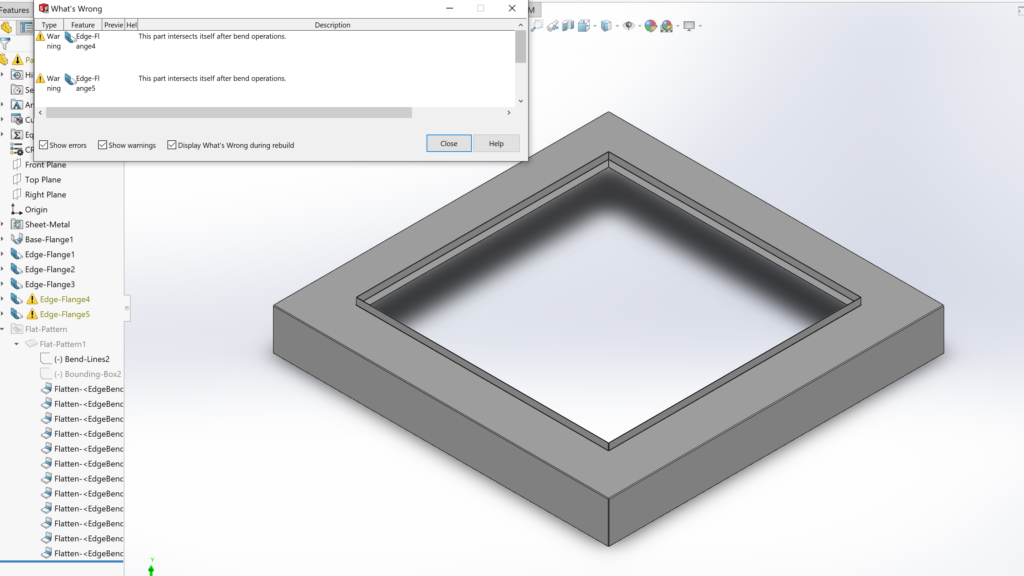Uncheck the Show errors checkbox

tap(44, 145)
